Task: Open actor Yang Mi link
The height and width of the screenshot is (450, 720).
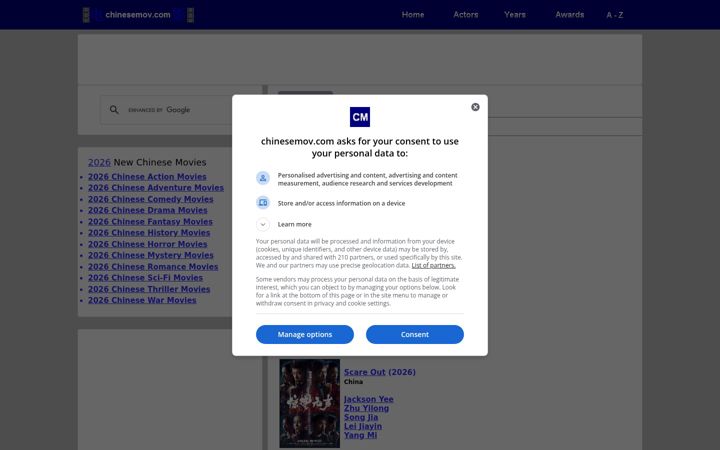Action: click(x=360, y=435)
